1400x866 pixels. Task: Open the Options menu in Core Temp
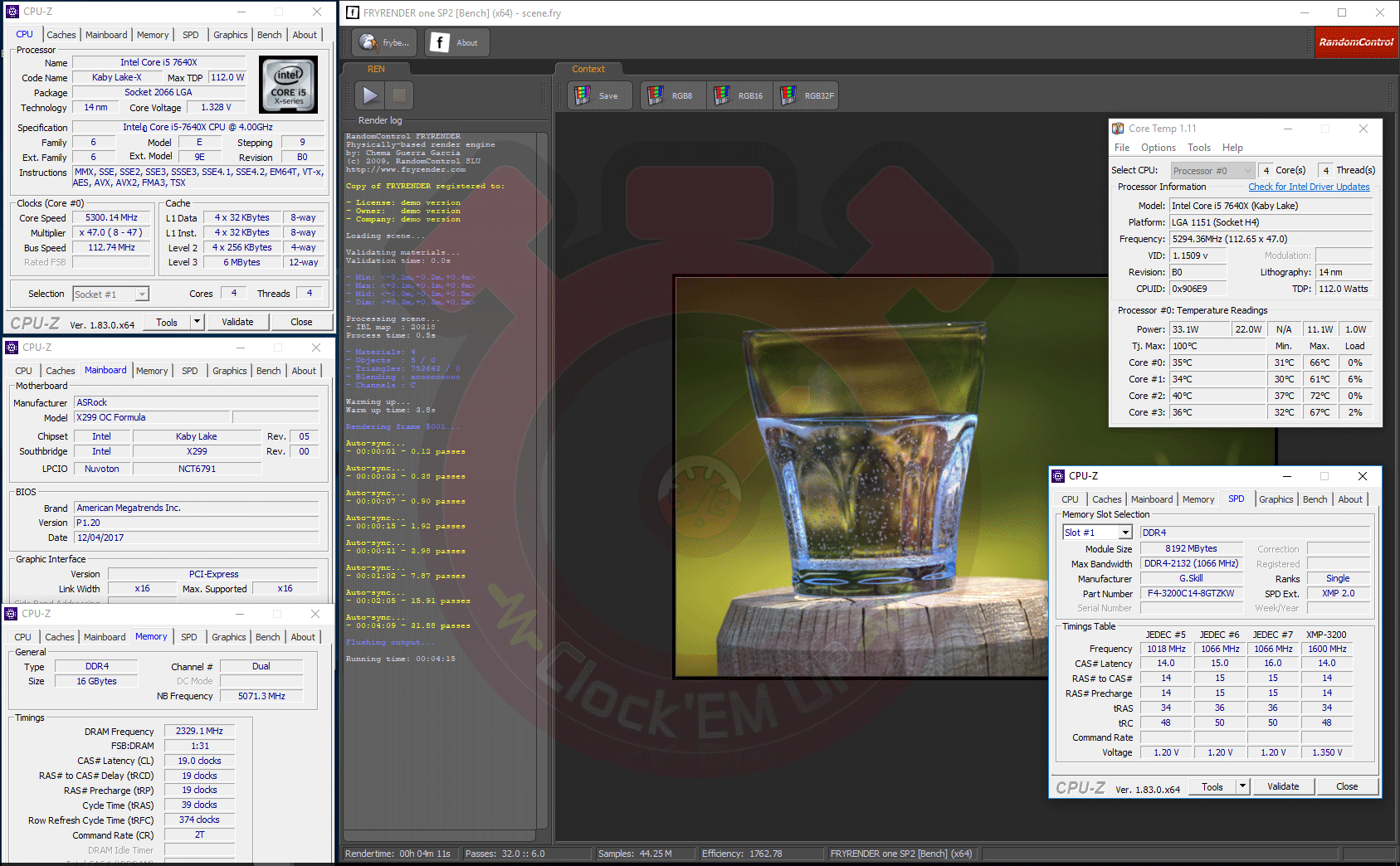(1158, 148)
